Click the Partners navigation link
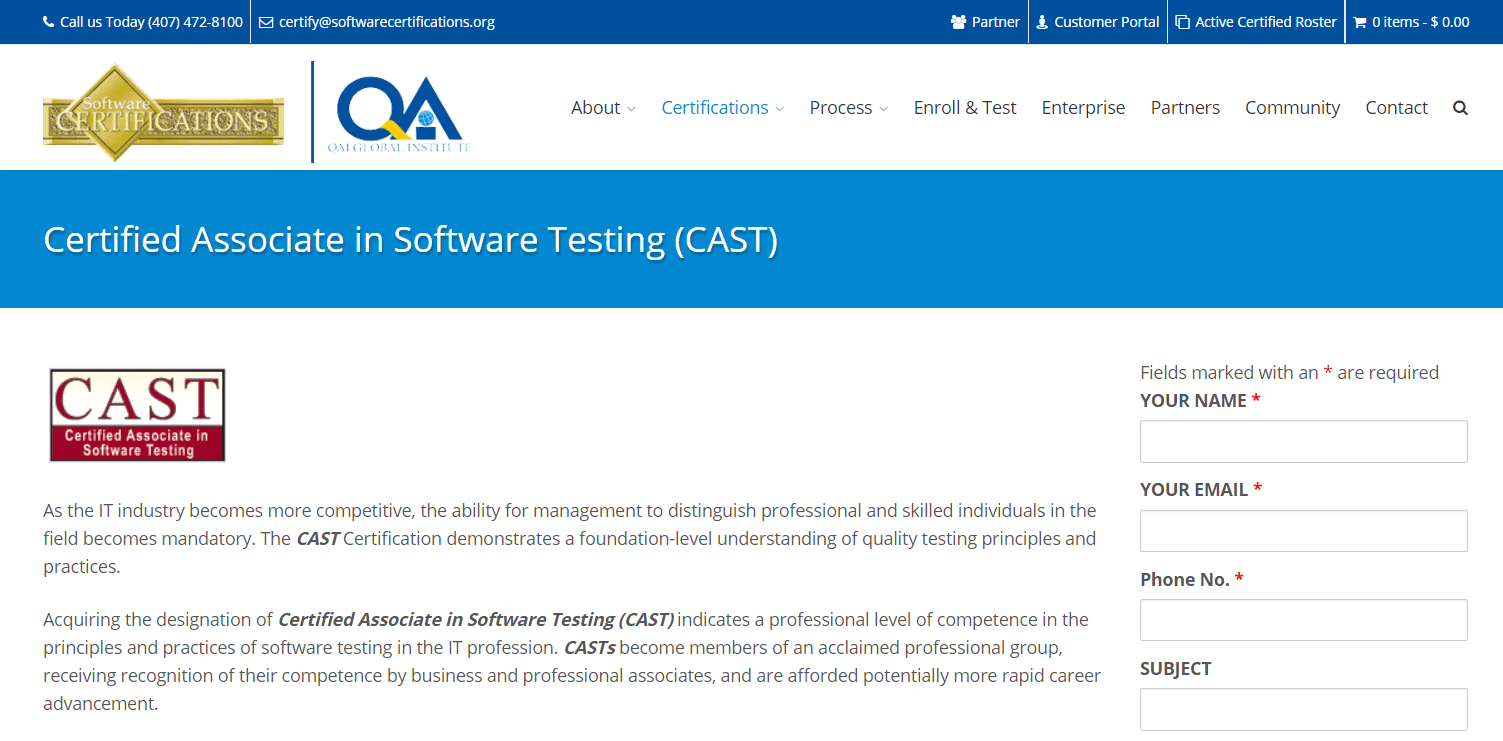 (1185, 107)
